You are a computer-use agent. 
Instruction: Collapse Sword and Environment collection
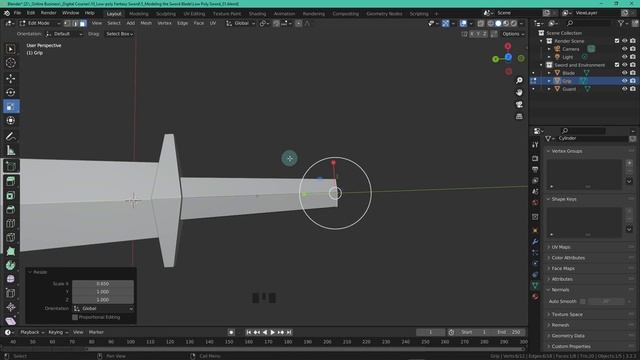tap(542, 65)
